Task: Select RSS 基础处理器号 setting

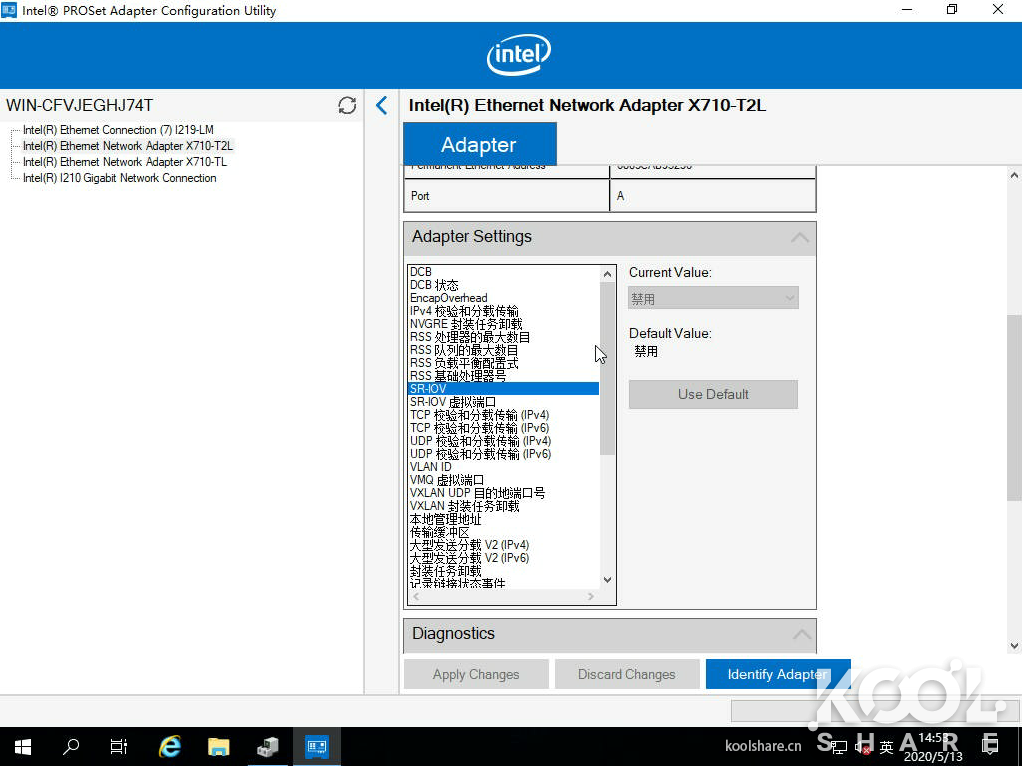Action: coord(458,376)
